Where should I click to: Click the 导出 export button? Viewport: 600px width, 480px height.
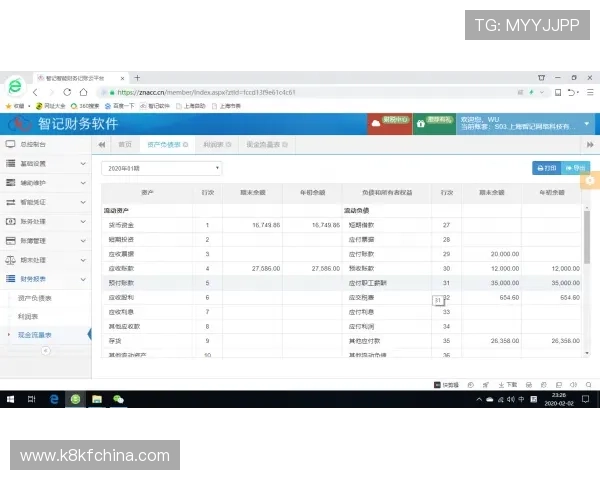[x=575, y=168]
